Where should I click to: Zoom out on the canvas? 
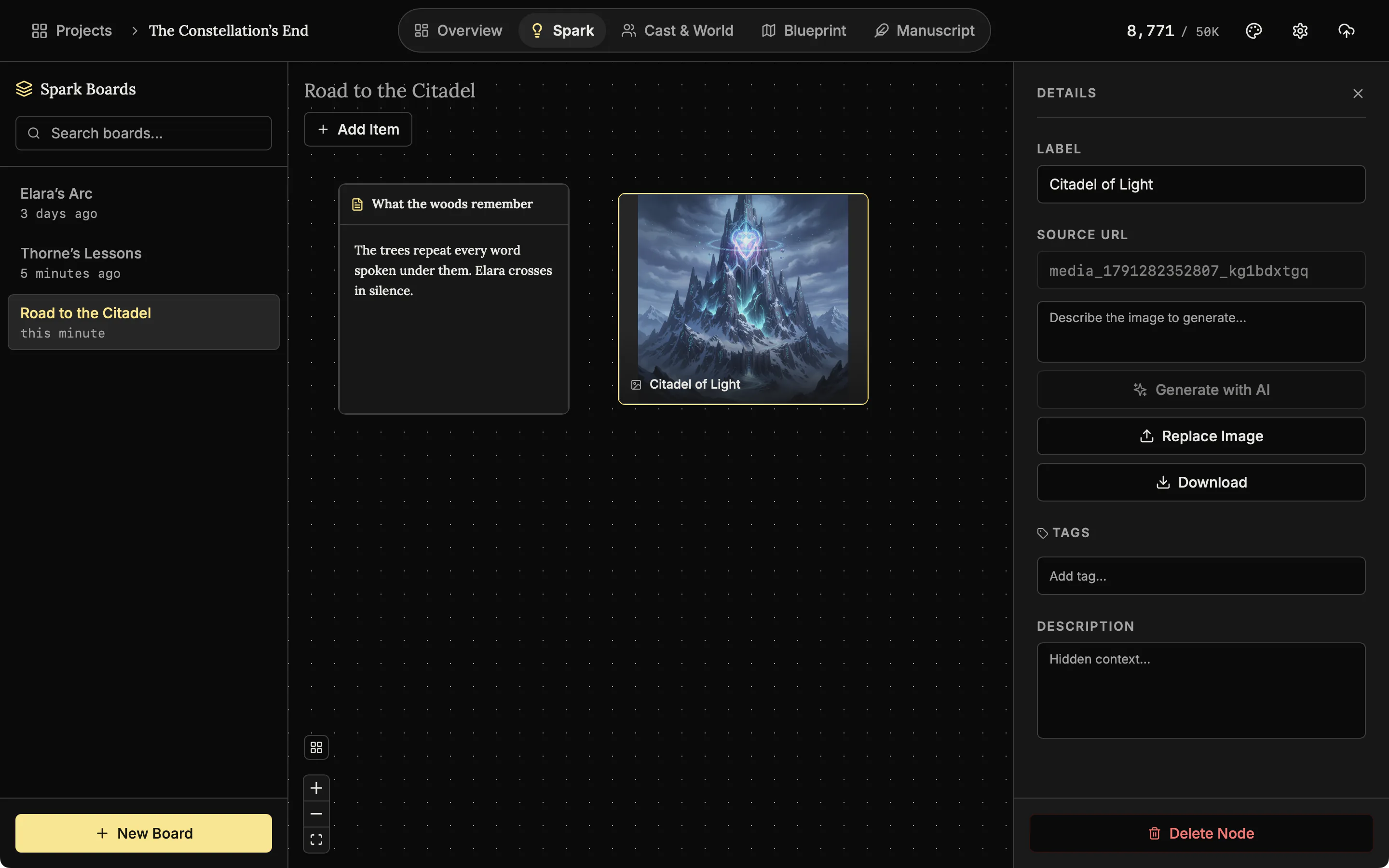[x=316, y=814]
